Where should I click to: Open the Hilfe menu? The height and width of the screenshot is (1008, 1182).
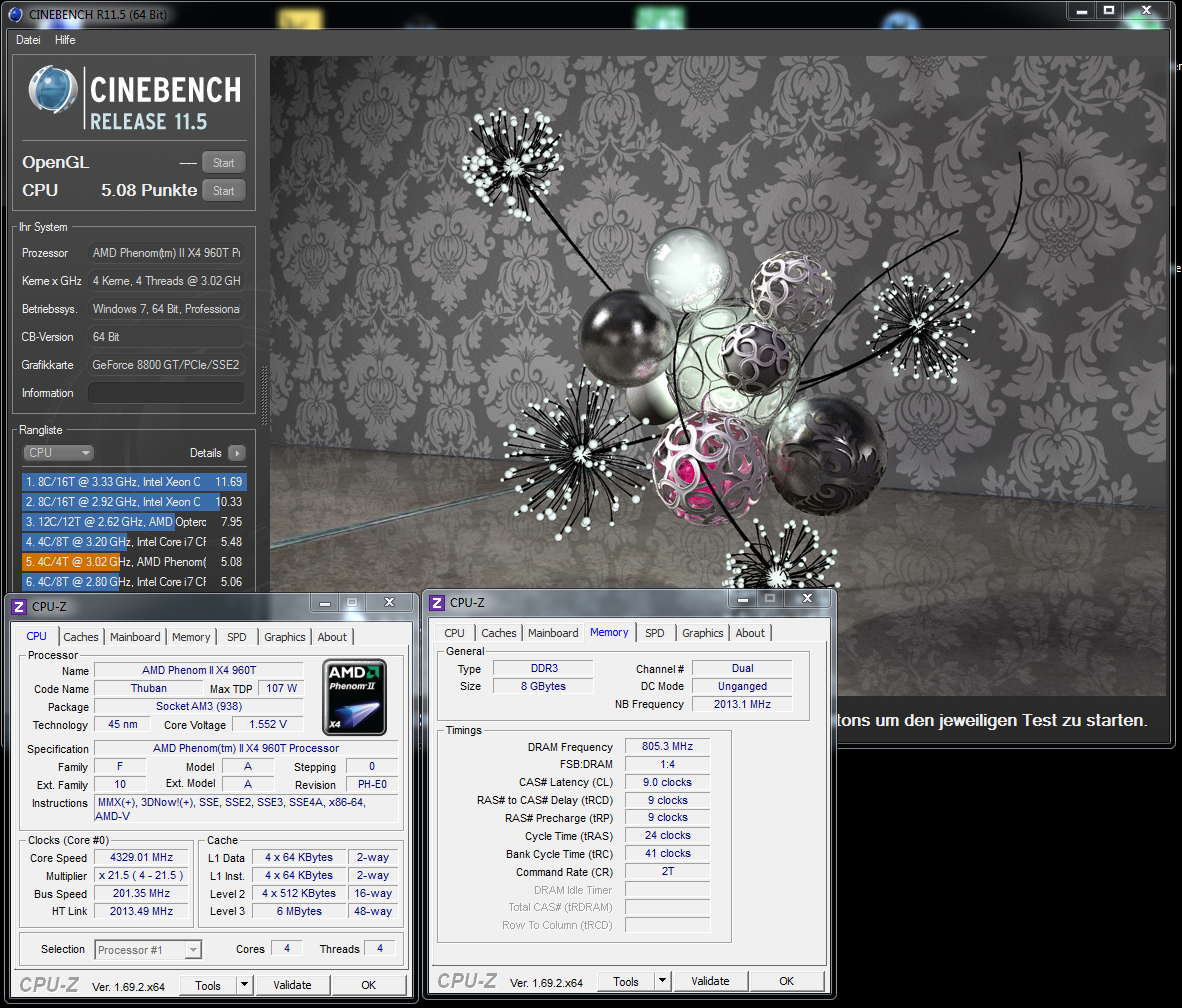tap(65, 40)
